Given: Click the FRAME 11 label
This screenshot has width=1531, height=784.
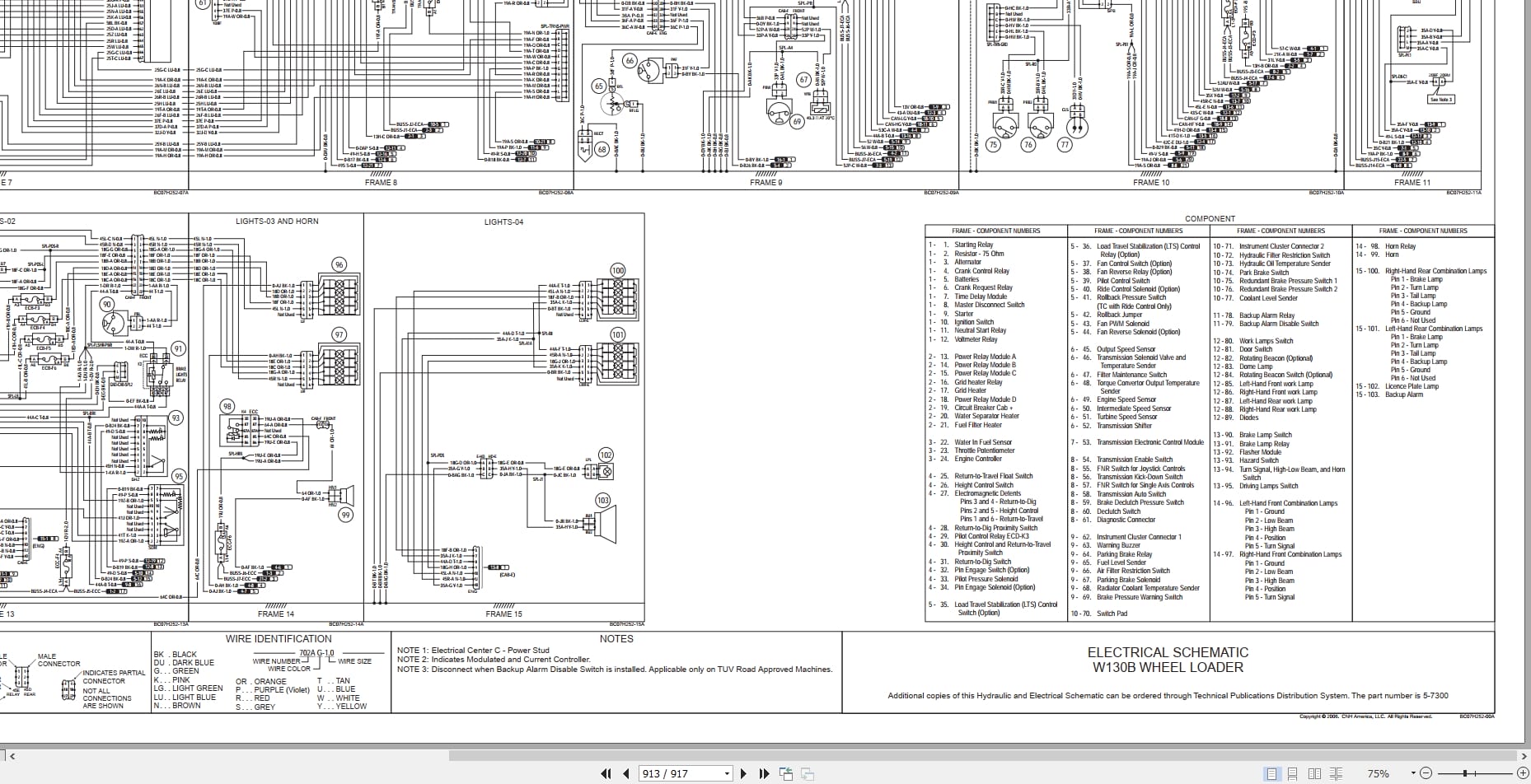Looking at the screenshot, I should click(x=1412, y=182).
